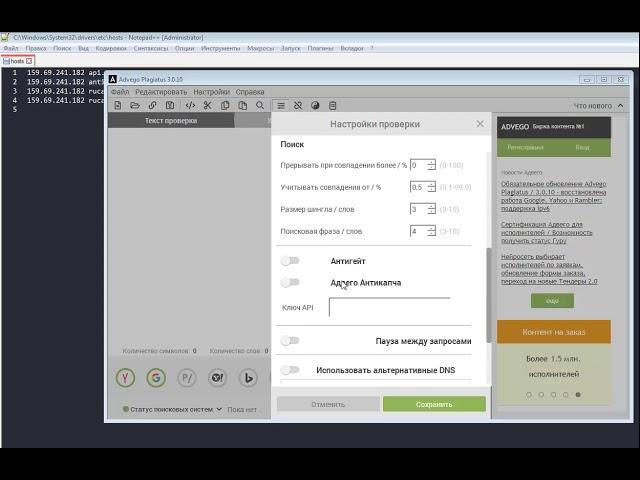Click the copy icon in toolbar

[225, 105]
